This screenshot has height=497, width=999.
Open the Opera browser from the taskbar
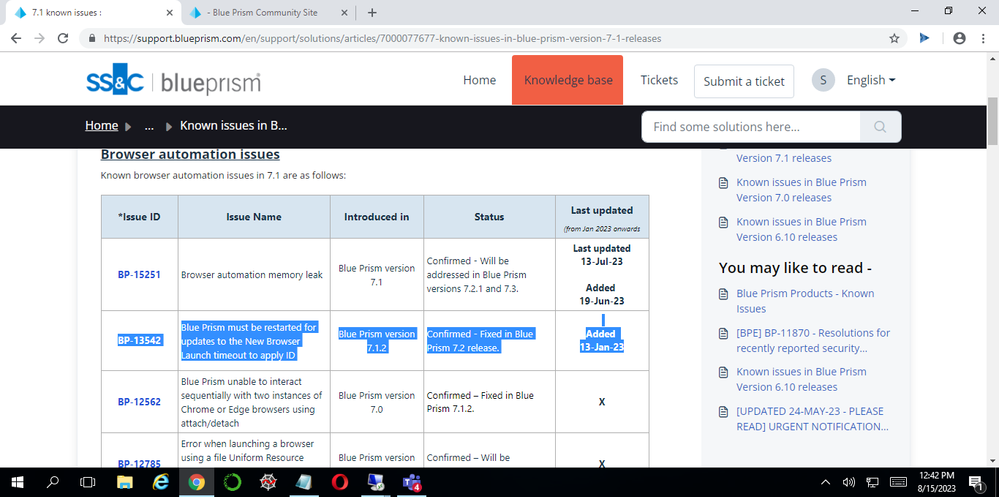(340, 483)
